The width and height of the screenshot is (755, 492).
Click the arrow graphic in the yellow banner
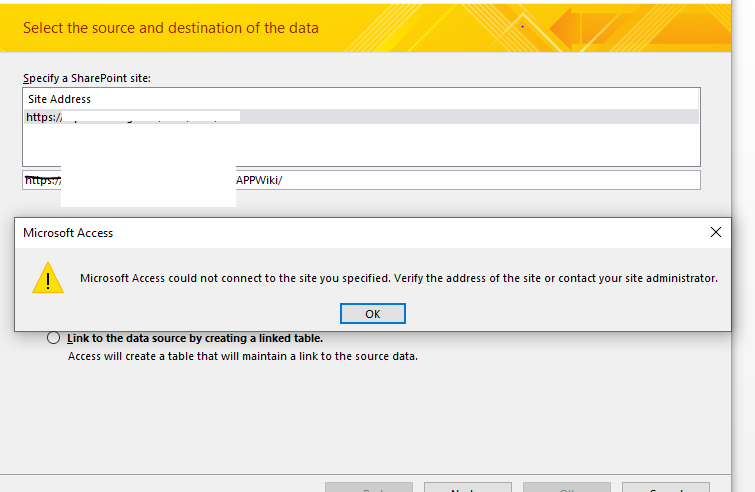tap(640, 28)
